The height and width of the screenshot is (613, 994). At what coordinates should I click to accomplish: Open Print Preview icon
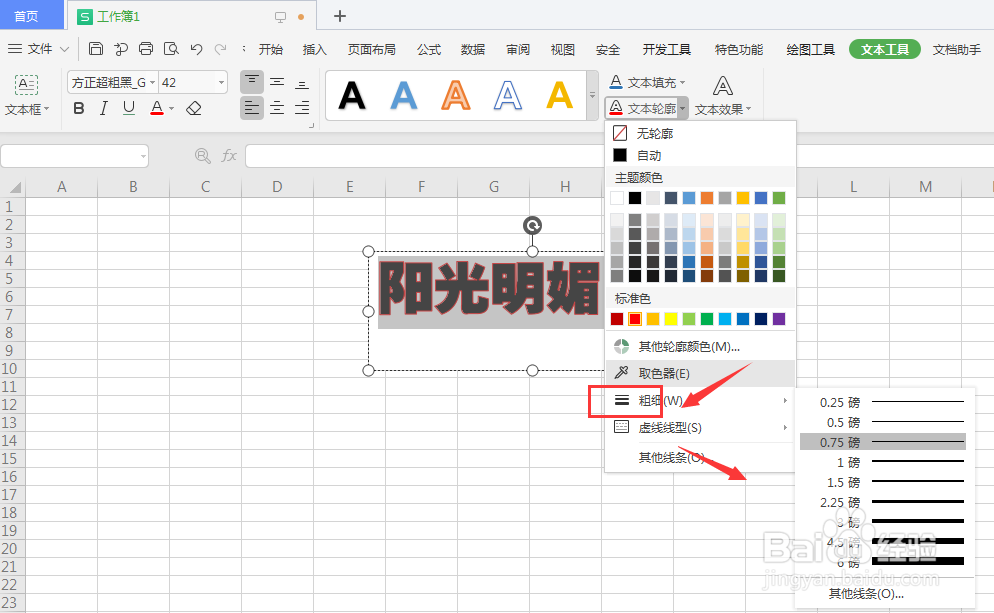click(171, 49)
